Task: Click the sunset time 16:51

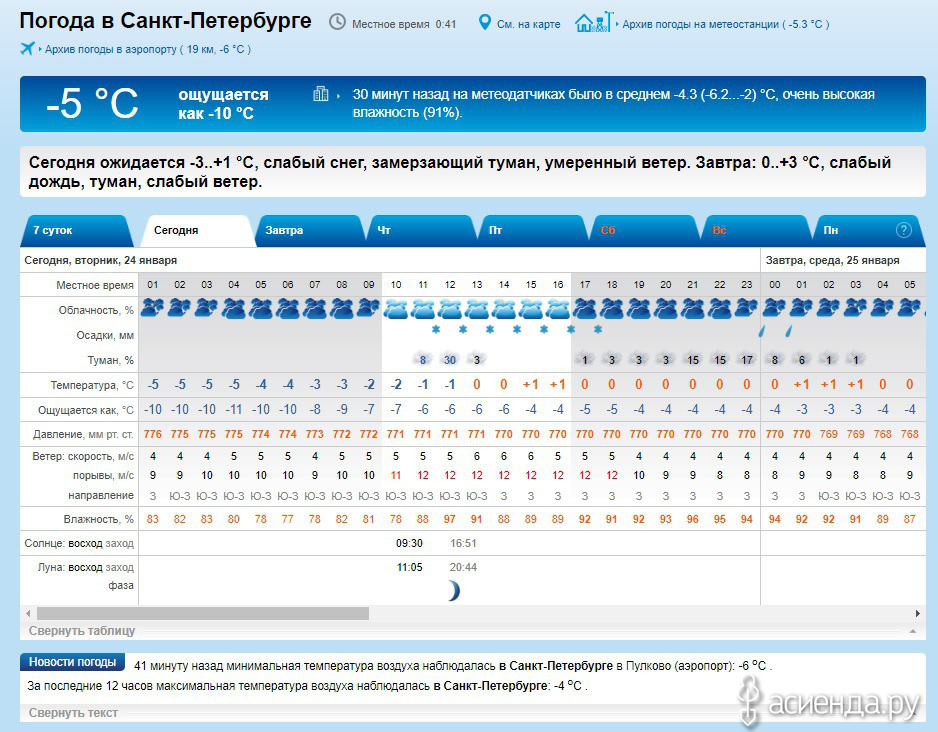Action: click(463, 543)
